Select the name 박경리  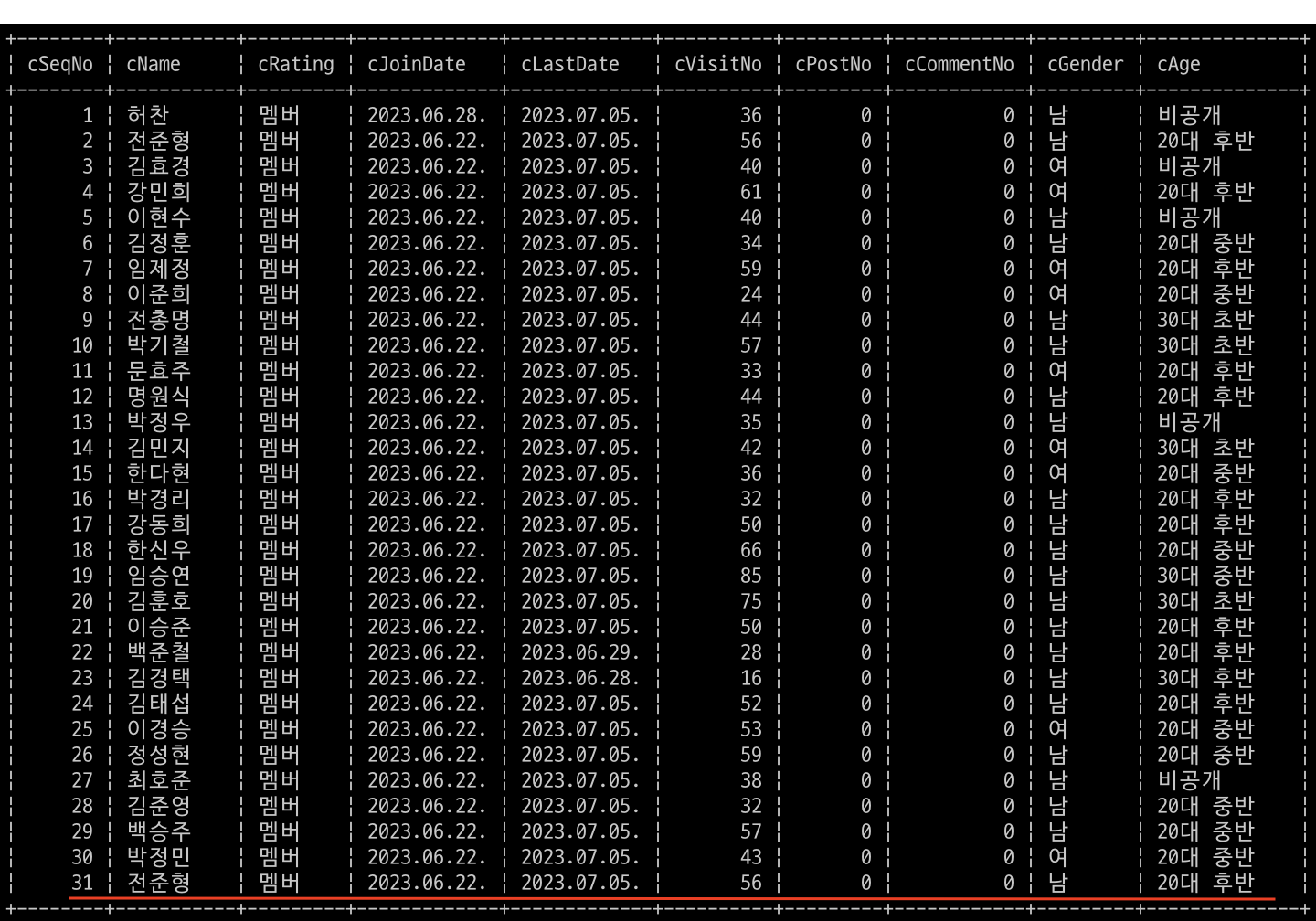pyautogui.click(x=159, y=499)
